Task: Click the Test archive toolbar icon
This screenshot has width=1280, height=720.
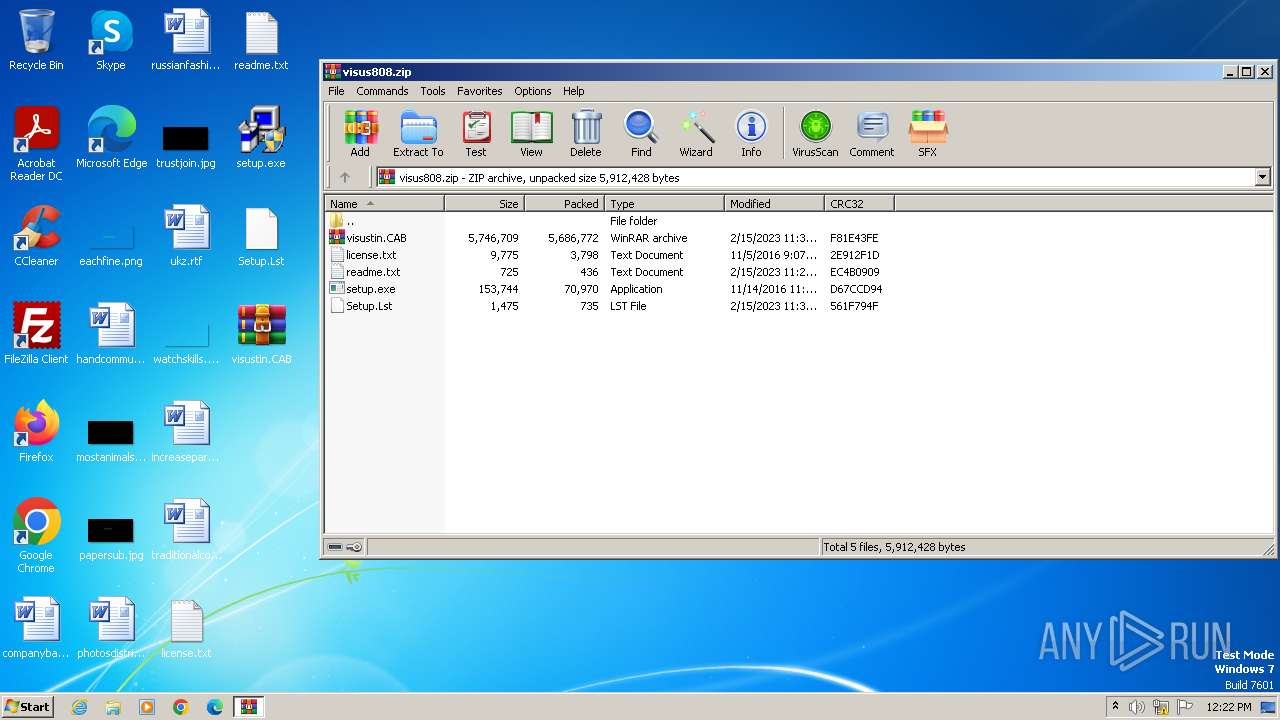Action: coord(476,134)
